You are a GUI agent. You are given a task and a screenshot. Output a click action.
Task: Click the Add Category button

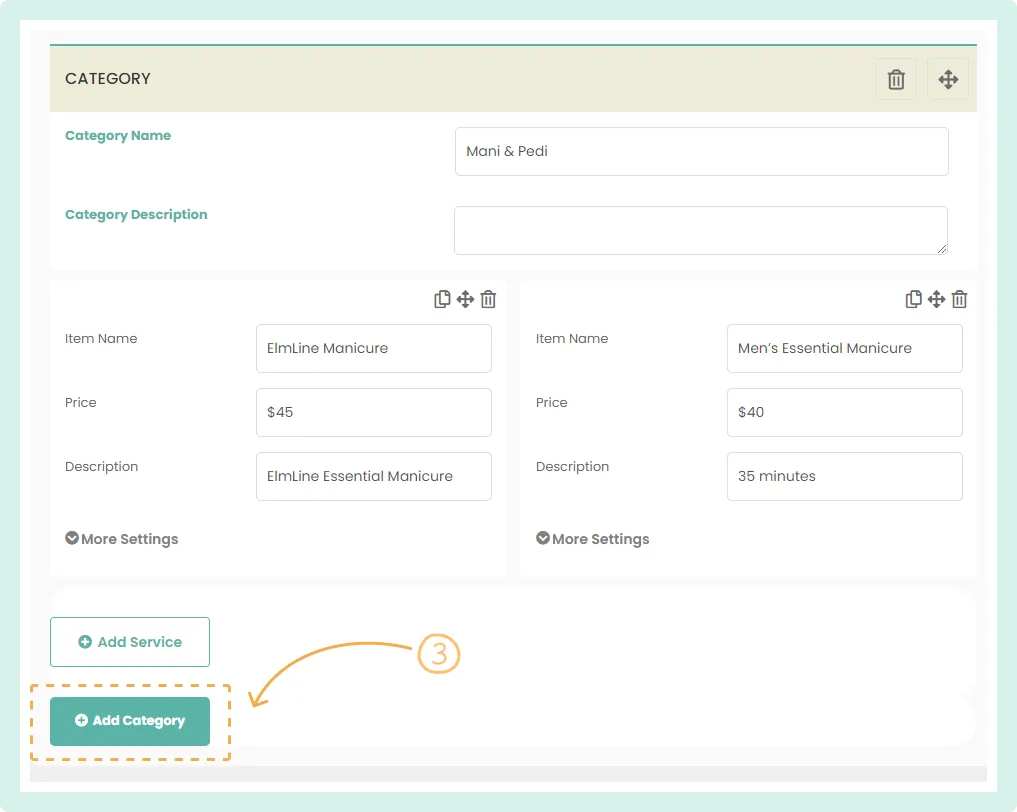tap(130, 721)
